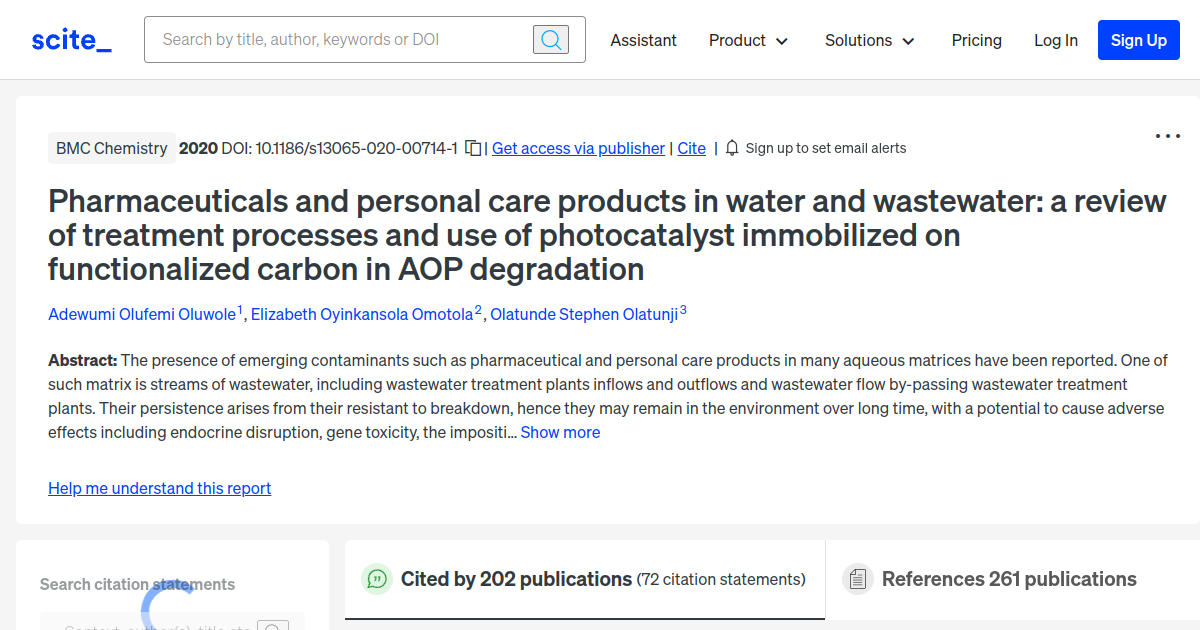1200x630 pixels.
Task: Click the citation search magnifier in sidebar
Action: (x=273, y=627)
